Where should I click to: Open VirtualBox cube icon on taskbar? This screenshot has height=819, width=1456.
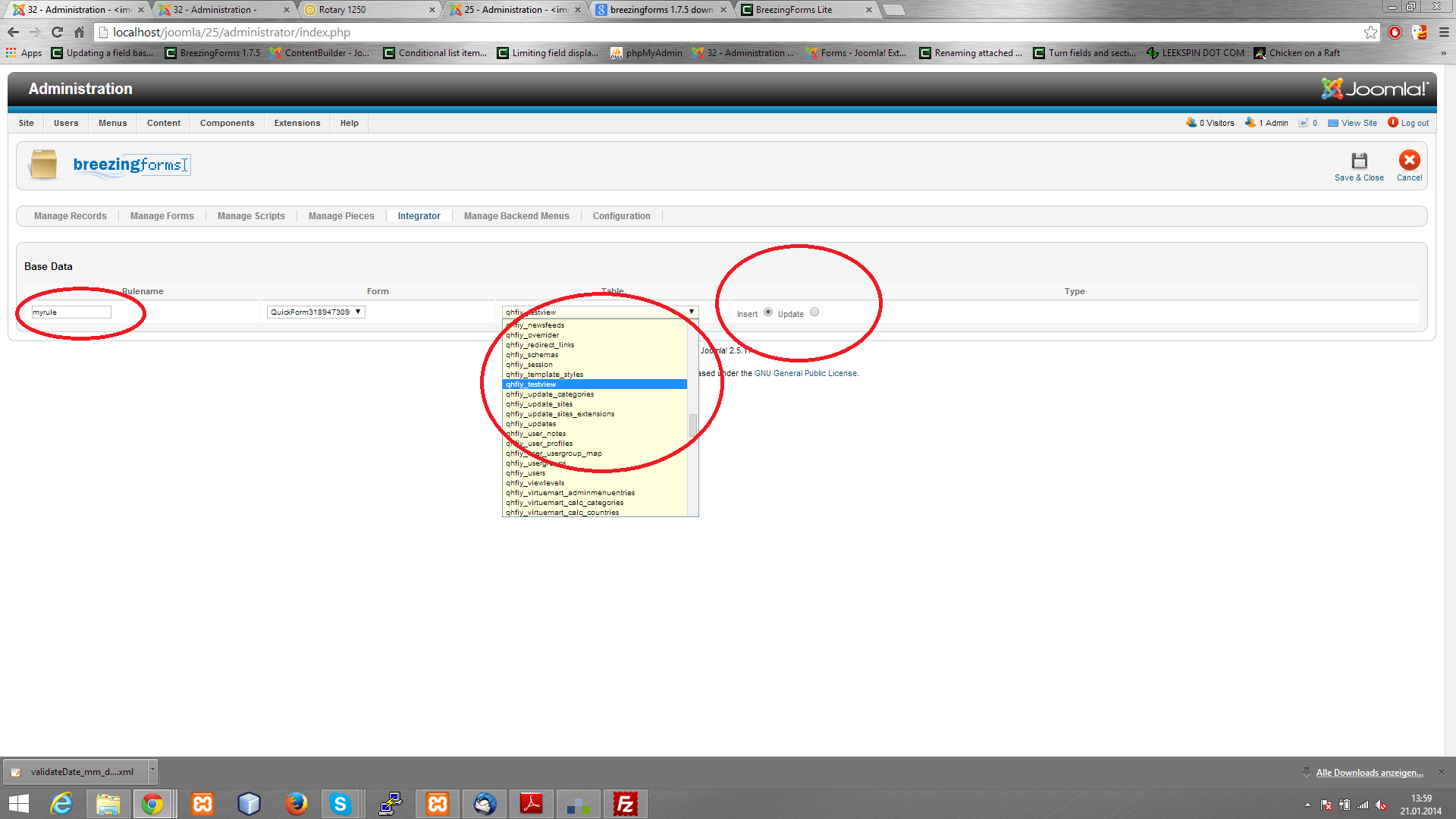coord(249,804)
